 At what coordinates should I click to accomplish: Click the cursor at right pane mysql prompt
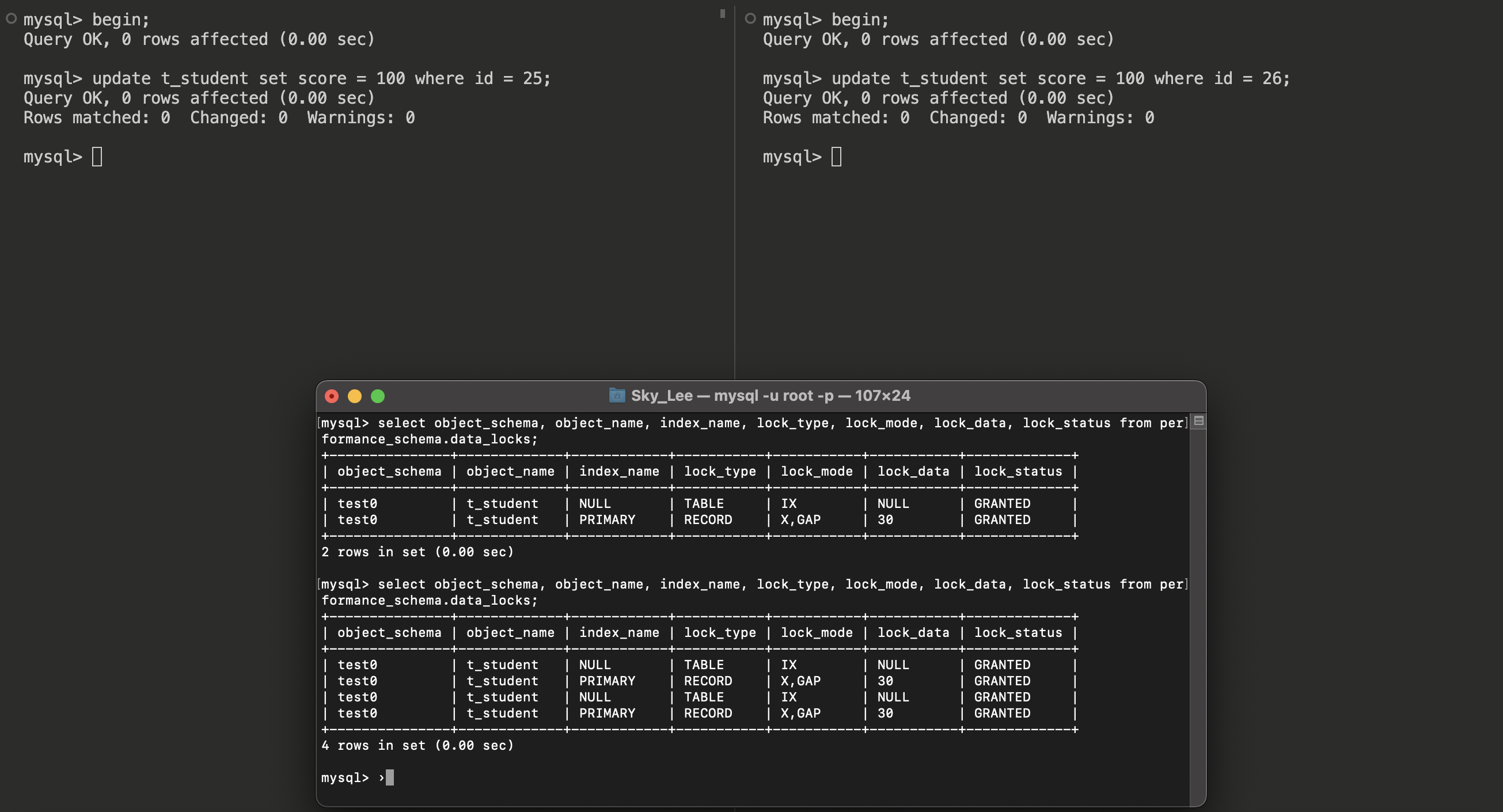coord(836,157)
